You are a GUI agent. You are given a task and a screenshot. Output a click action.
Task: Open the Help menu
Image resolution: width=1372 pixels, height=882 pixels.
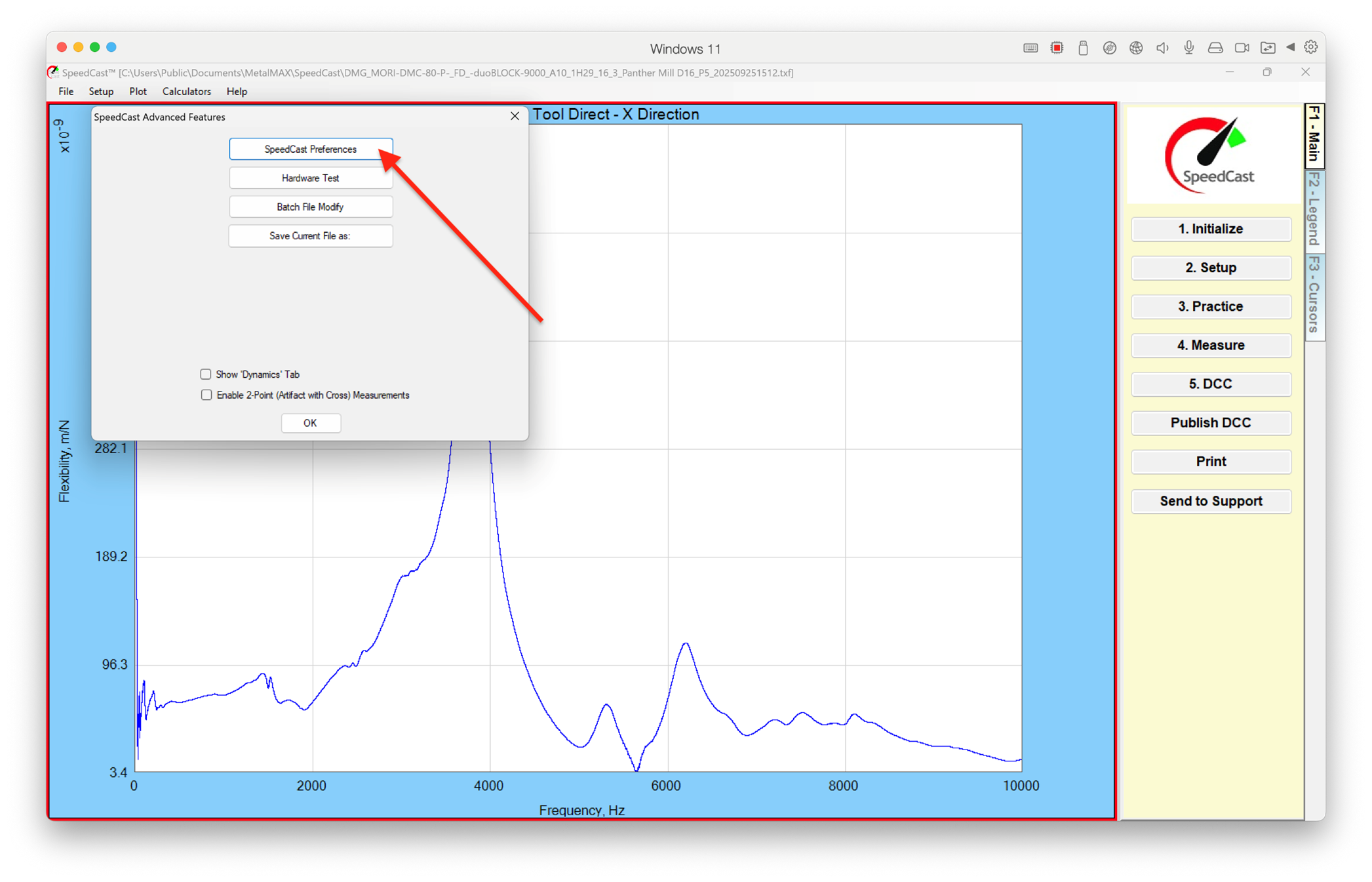pyautogui.click(x=237, y=92)
